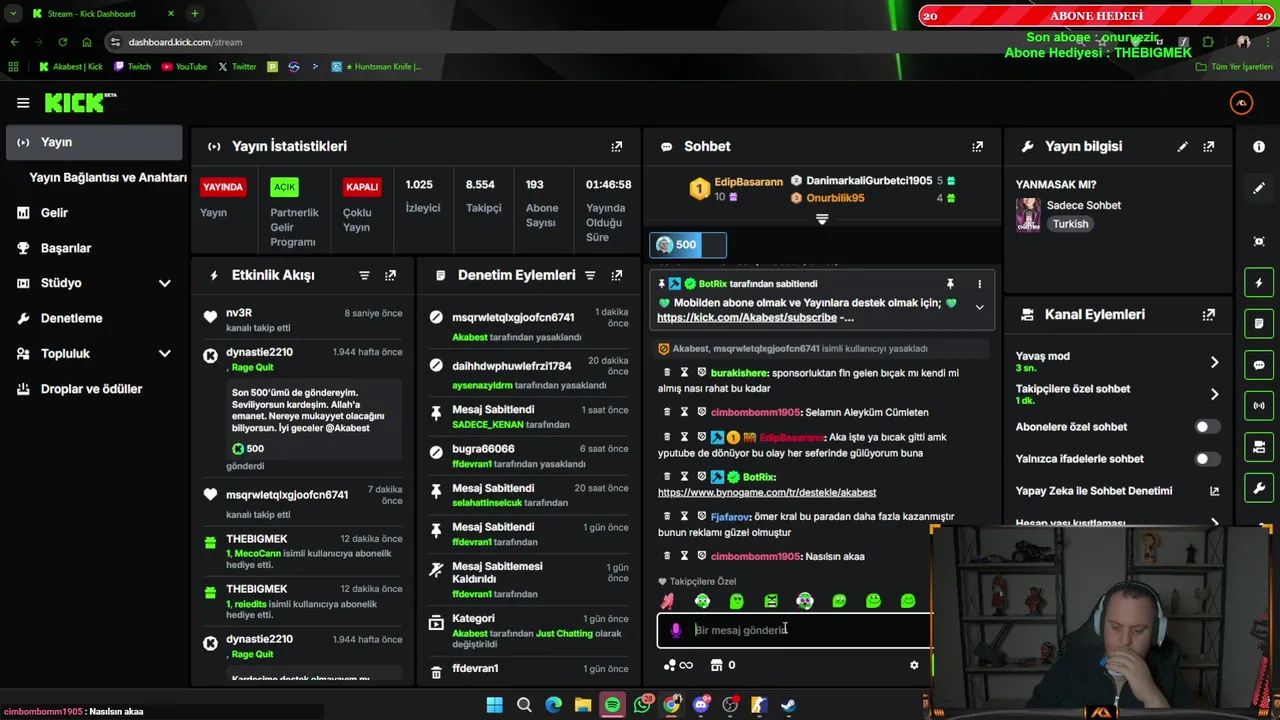Screen dimensions: 1280x720
Task: Pop out the Sohbet chat panel
Action: pyautogui.click(x=978, y=146)
